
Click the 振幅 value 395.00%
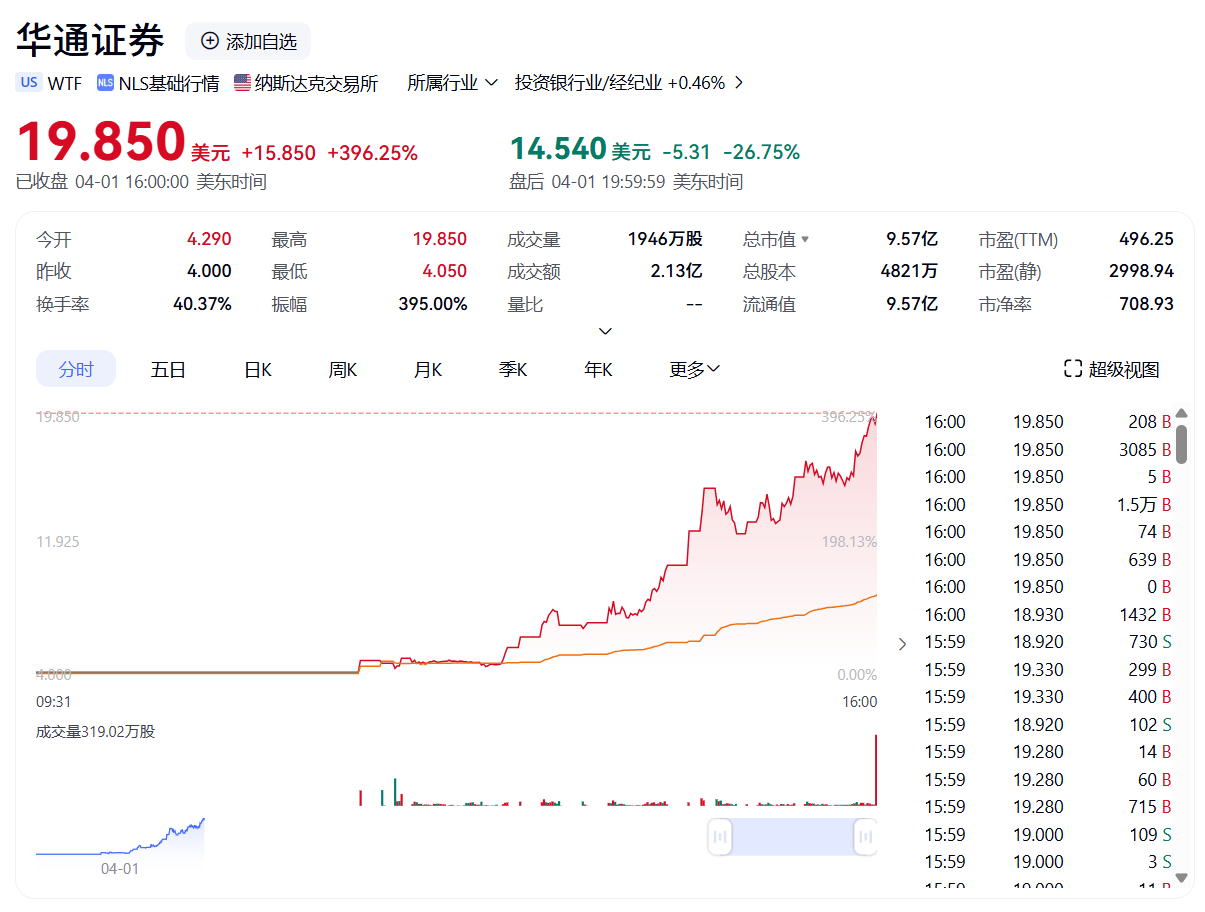coord(433,304)
